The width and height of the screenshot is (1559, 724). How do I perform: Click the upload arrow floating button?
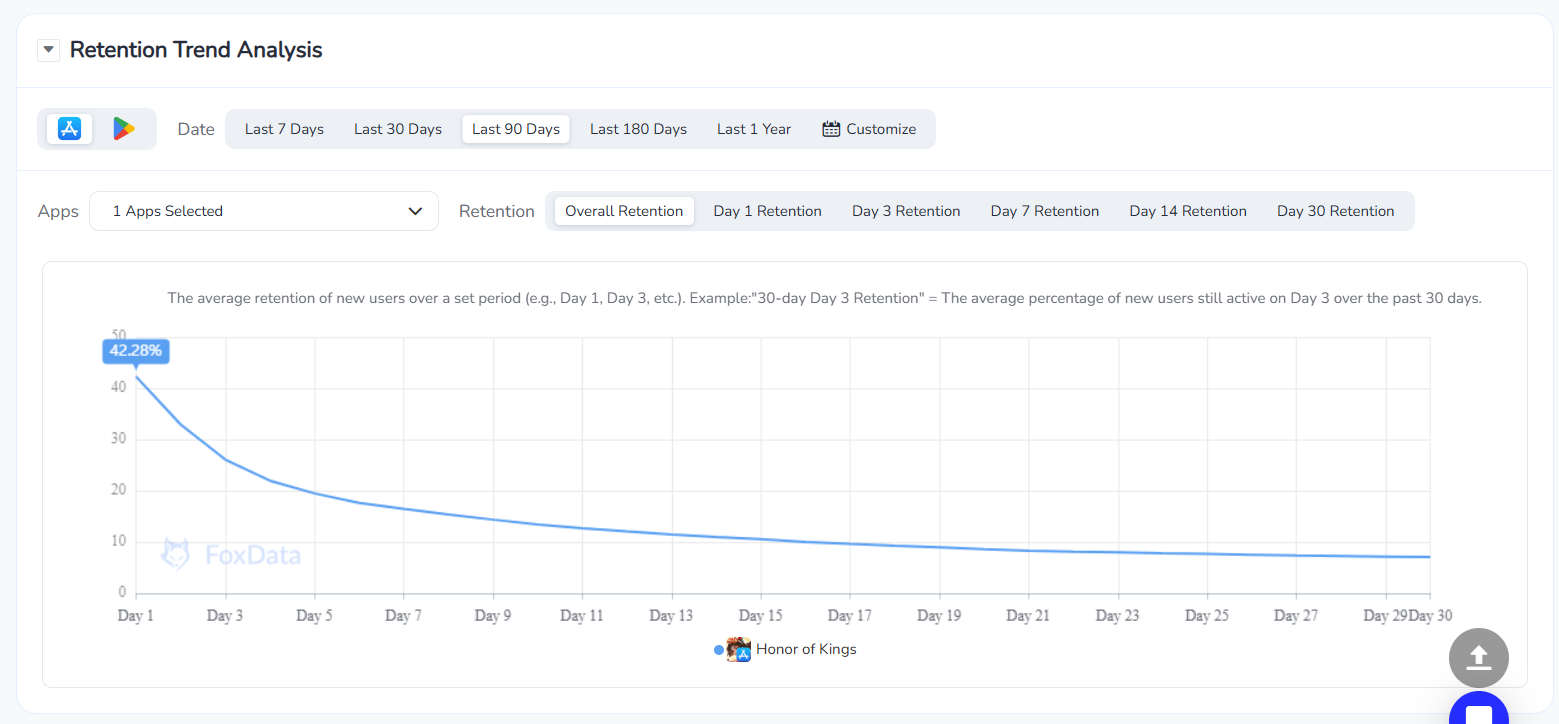pyautogui.click(x=1478, y=657)
